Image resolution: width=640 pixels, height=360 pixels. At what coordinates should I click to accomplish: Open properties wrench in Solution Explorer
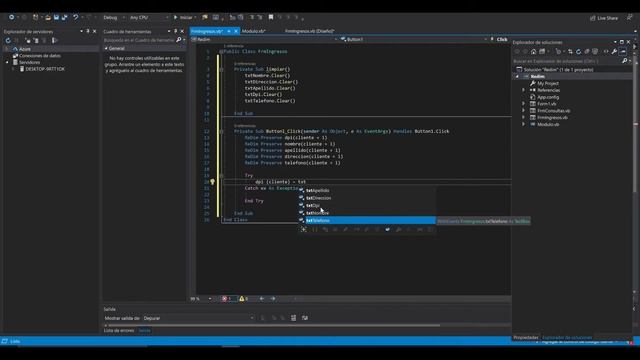click(614, 52)
